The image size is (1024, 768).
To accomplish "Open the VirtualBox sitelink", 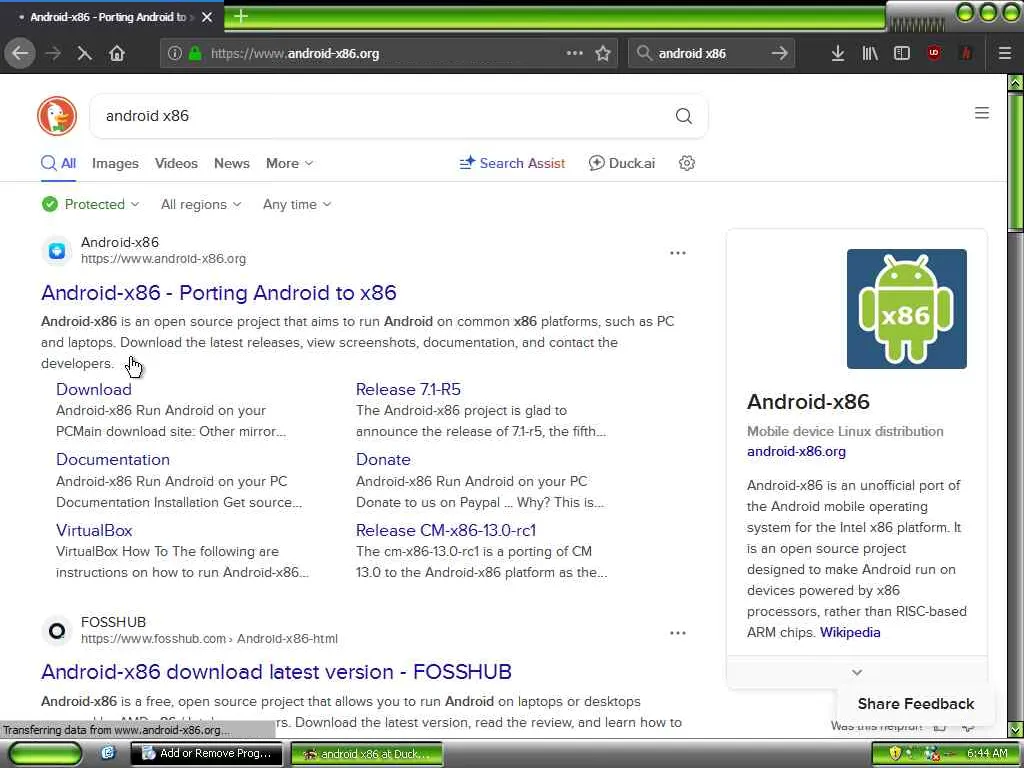I will [94, 530].
